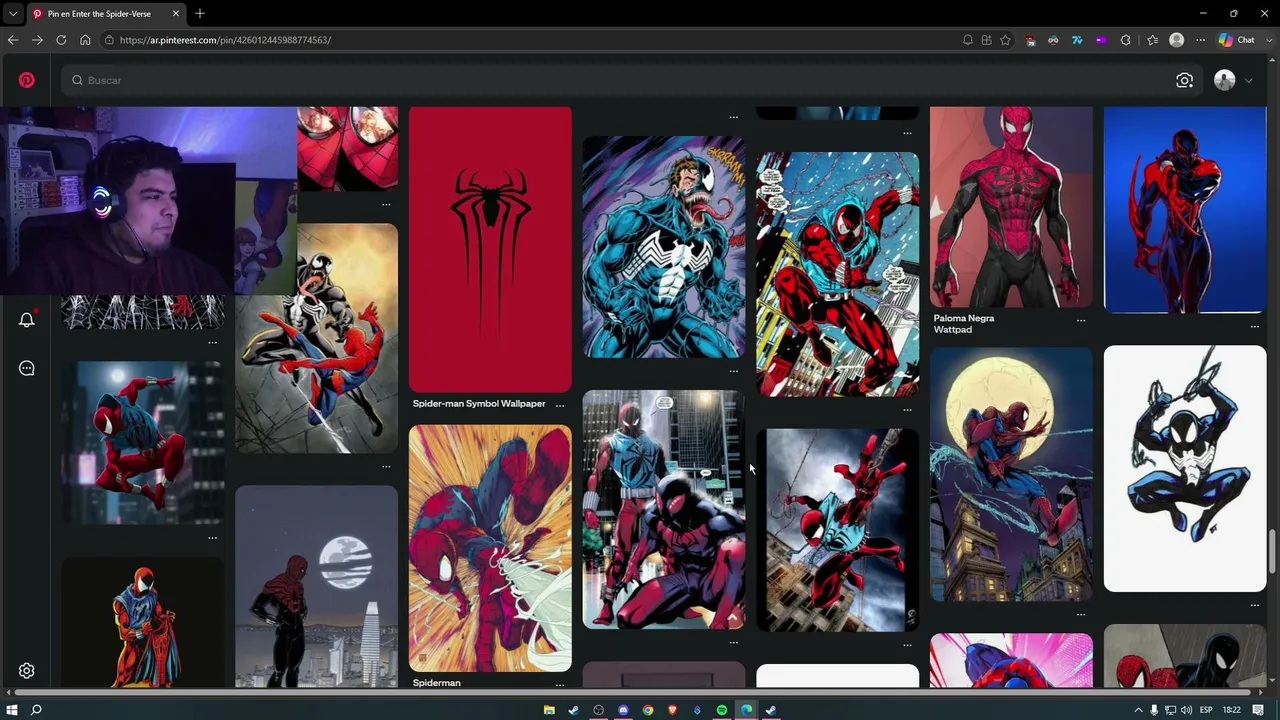Screen dimensions: 1280x720
Task: Open the Spider-Man full moon pin
Action: click(1011, 475)
